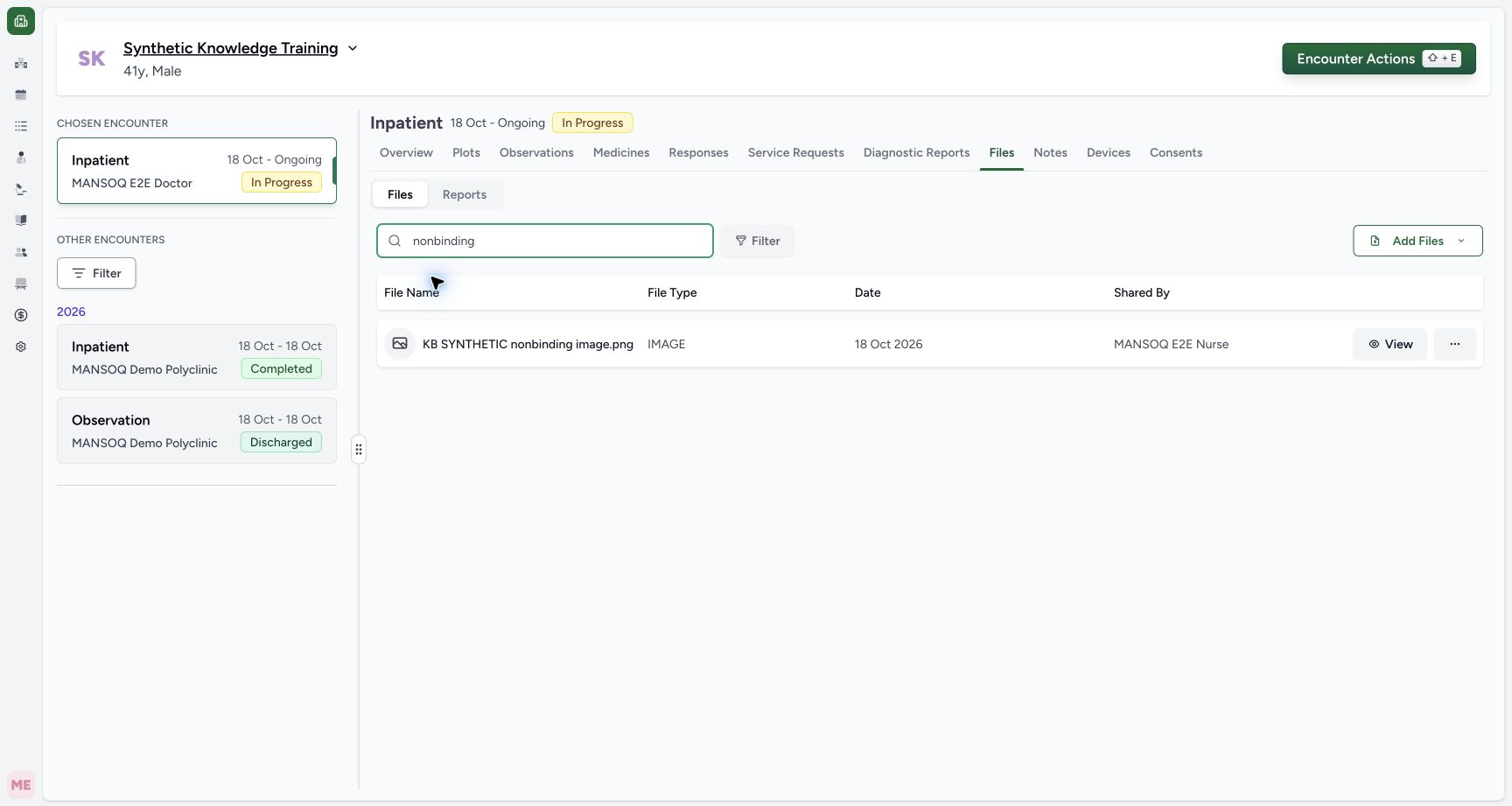Switch to the Plots tab
Screen dimensions: 1512x806
pos(466,152)
